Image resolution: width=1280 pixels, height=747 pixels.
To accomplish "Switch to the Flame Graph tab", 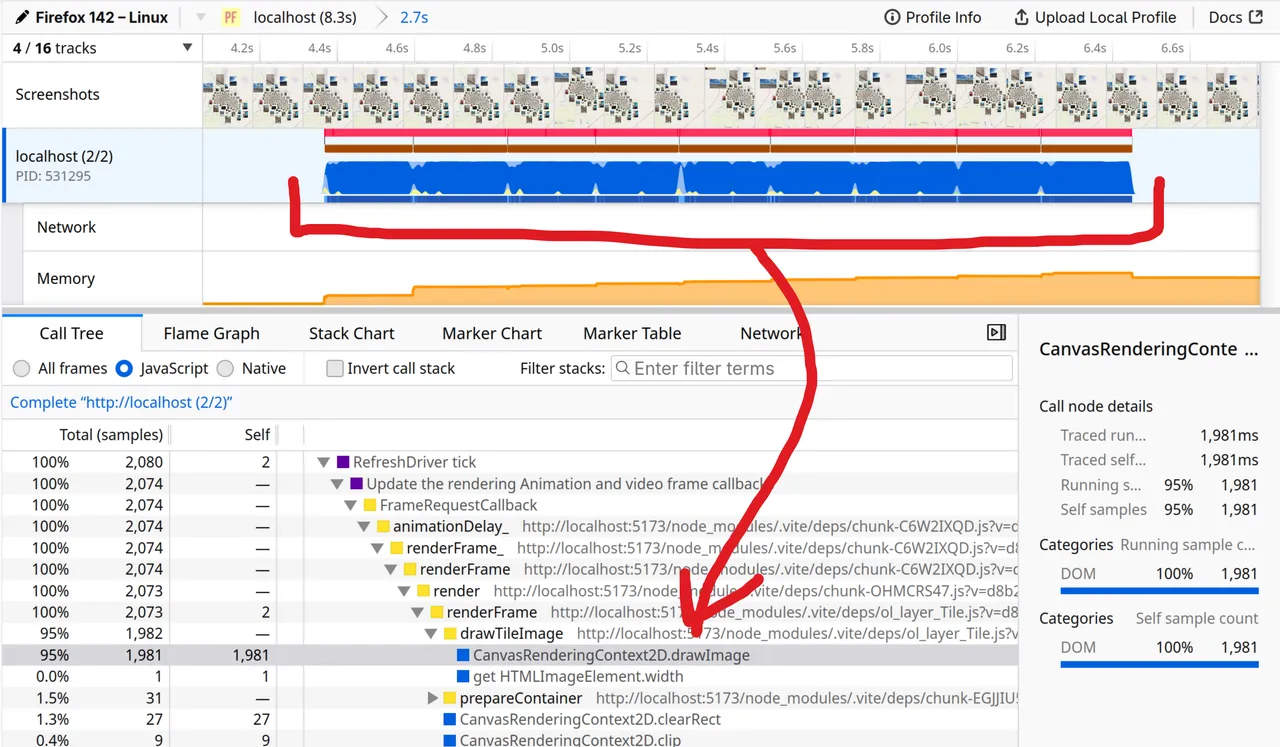I will 211,333.
